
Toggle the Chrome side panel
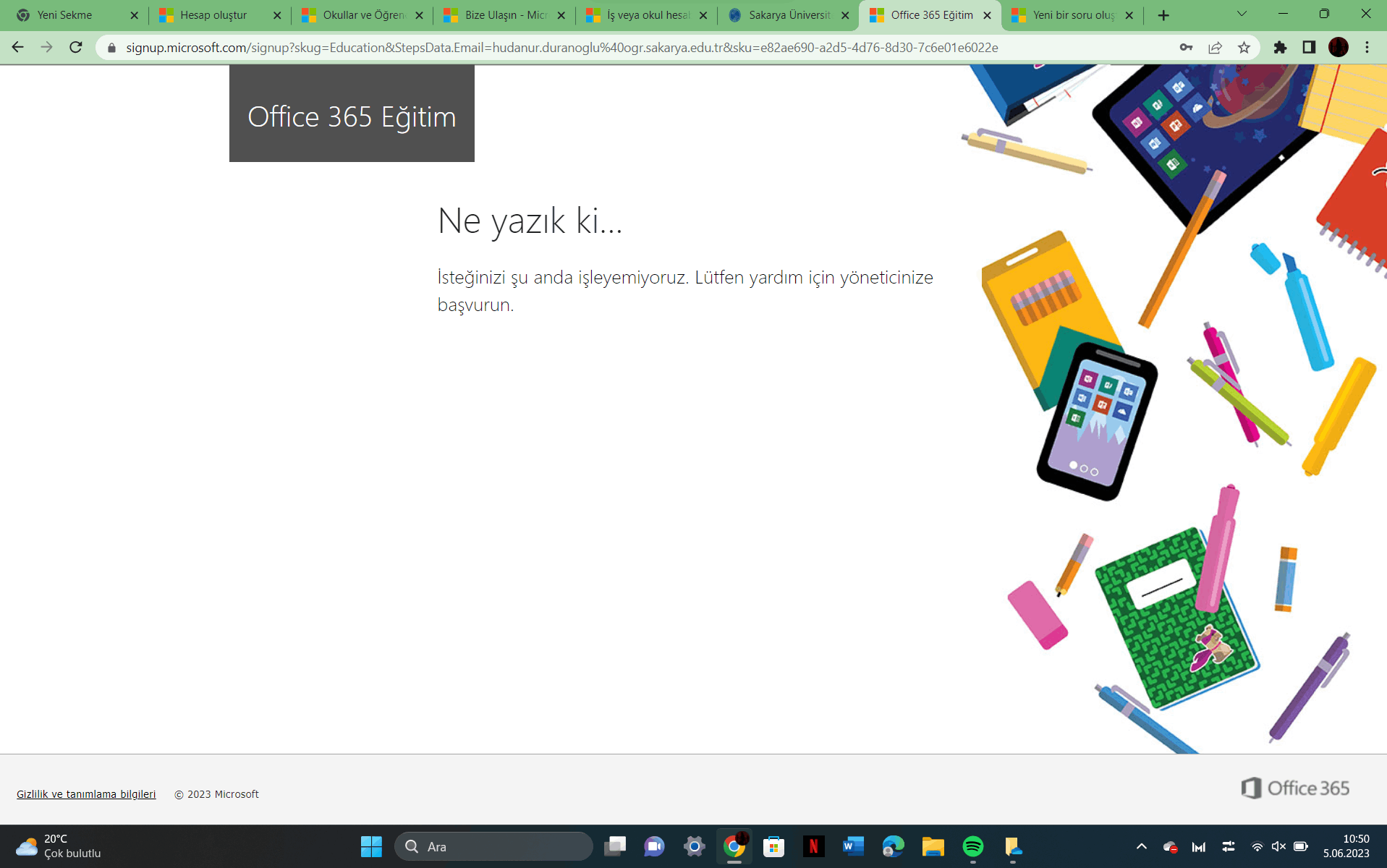[x=1309, y=47]
